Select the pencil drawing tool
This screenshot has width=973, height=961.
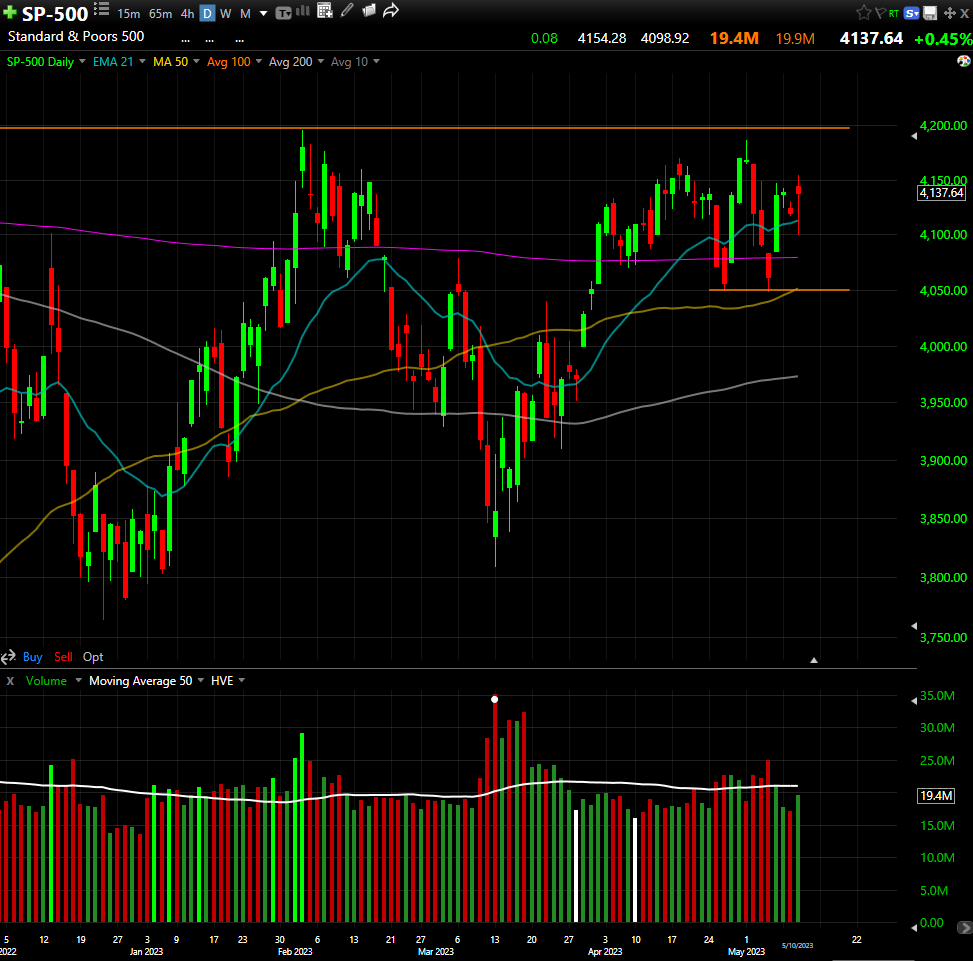[x=348, y=10]
